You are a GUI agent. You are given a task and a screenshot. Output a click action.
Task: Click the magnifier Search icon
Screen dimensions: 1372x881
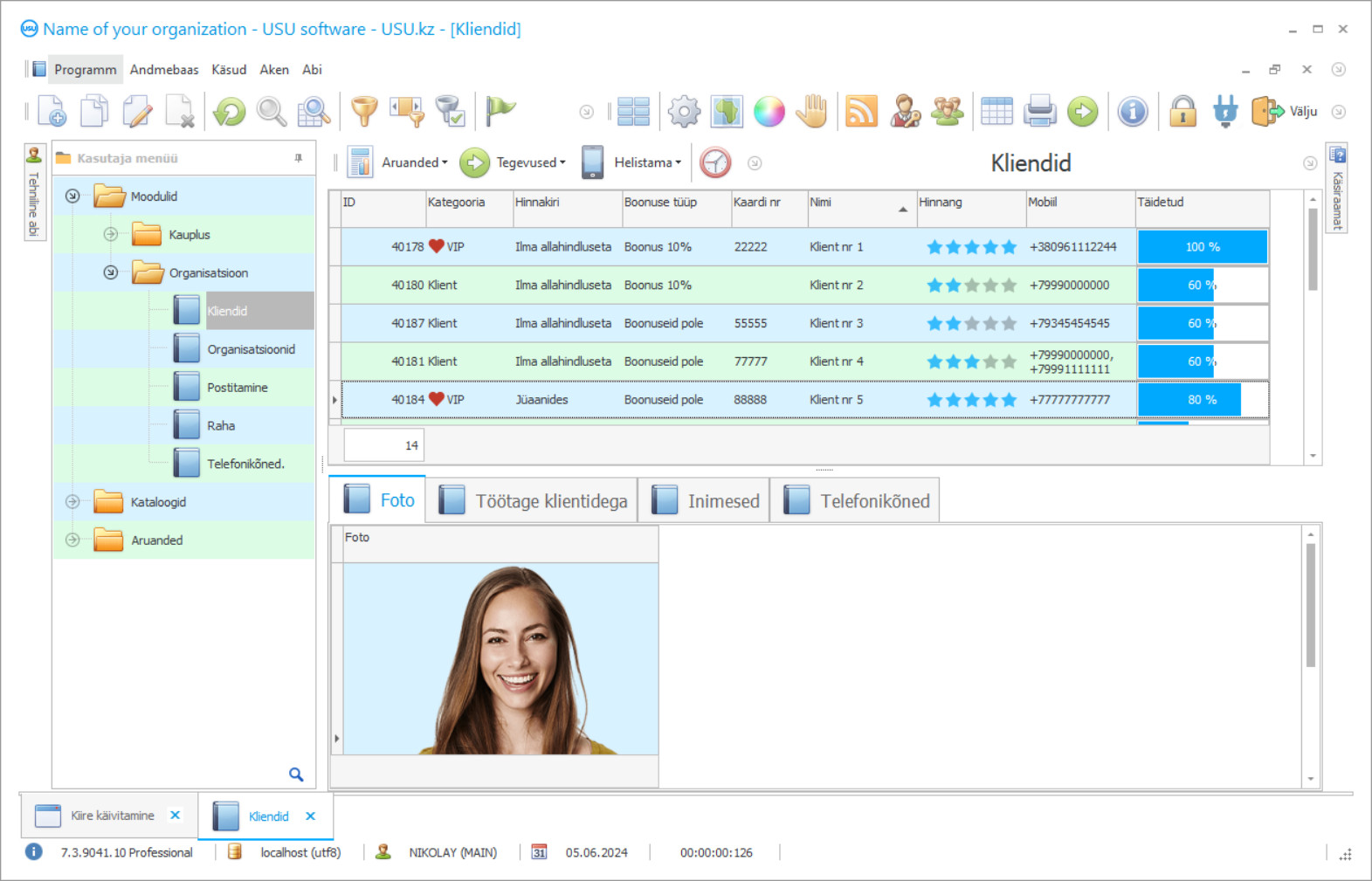click(272, 111)
